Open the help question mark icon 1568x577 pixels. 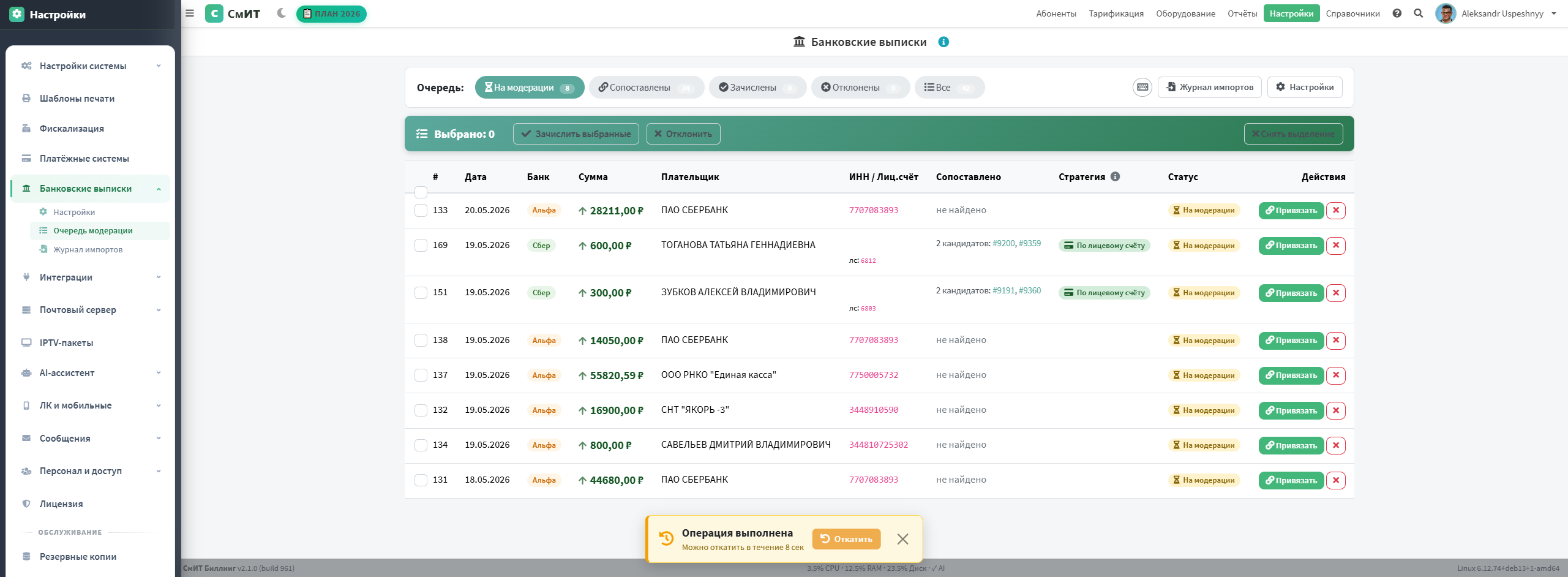coord(1397,13)
